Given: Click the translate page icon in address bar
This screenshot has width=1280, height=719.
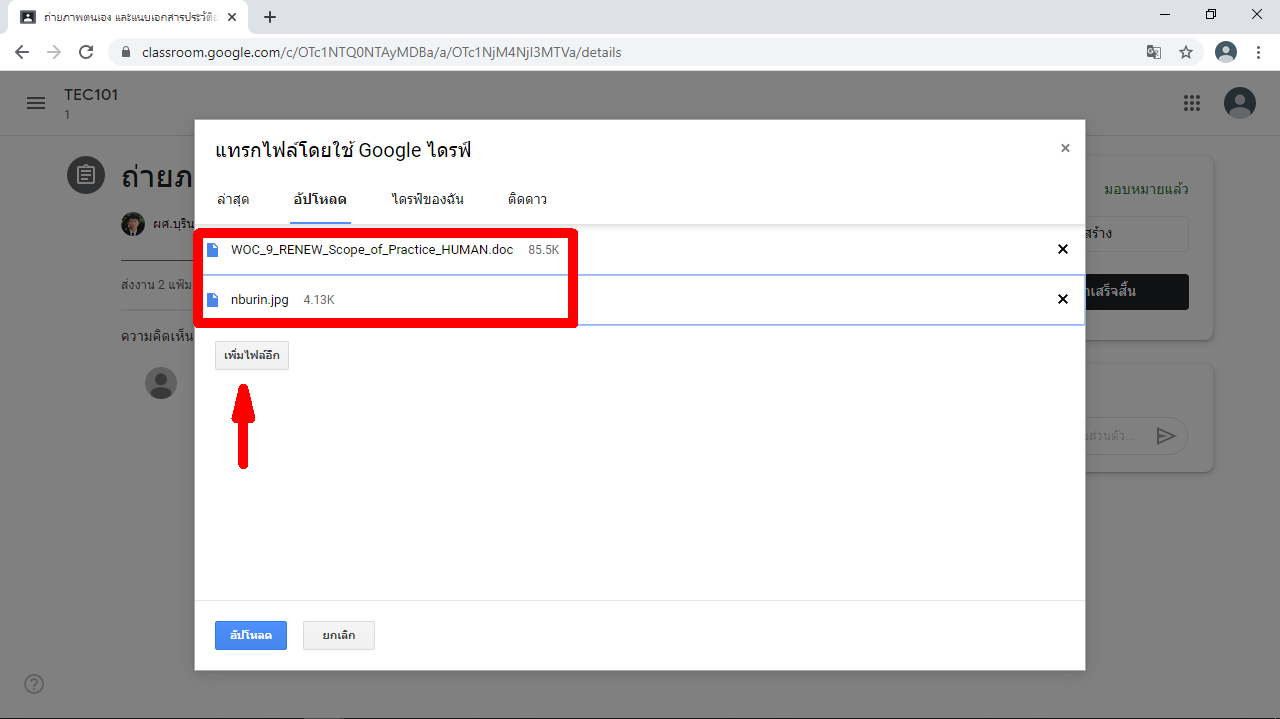Looking at the screenshot, I should tap(1154, 52).
